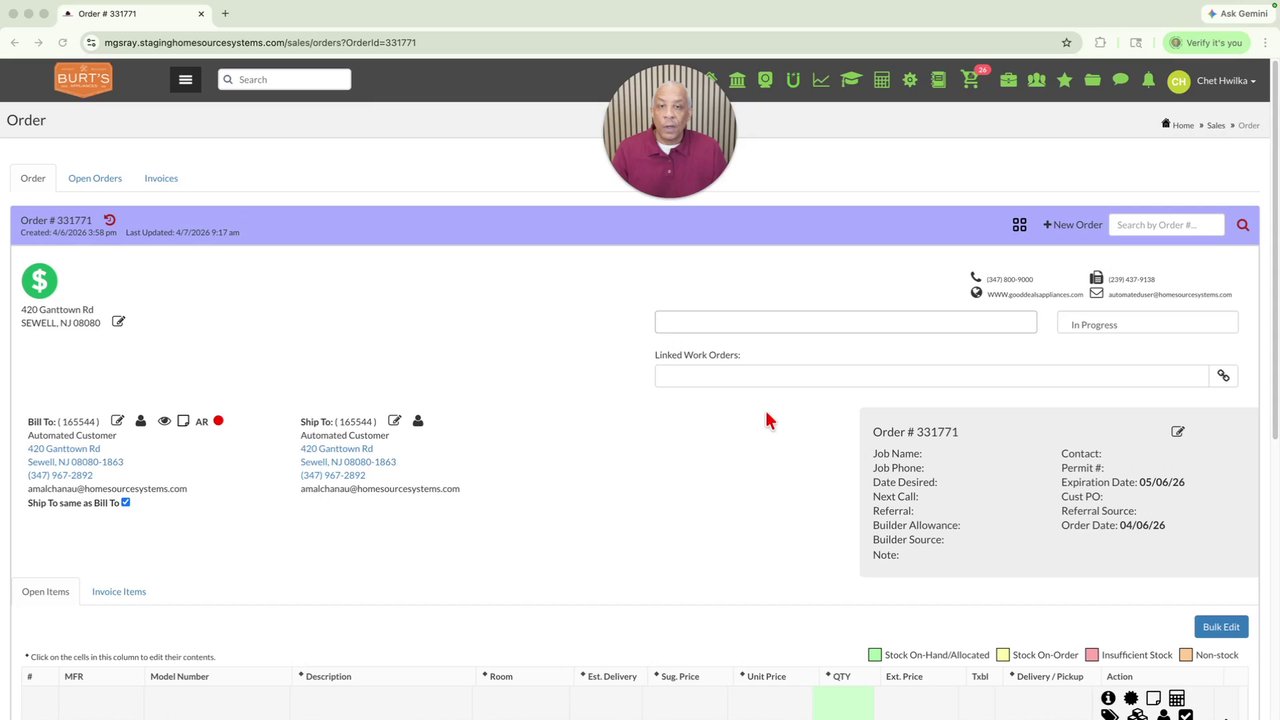
Task: Click the link icon for Linked Work Orders
Action: click(x=1223, y=376)
